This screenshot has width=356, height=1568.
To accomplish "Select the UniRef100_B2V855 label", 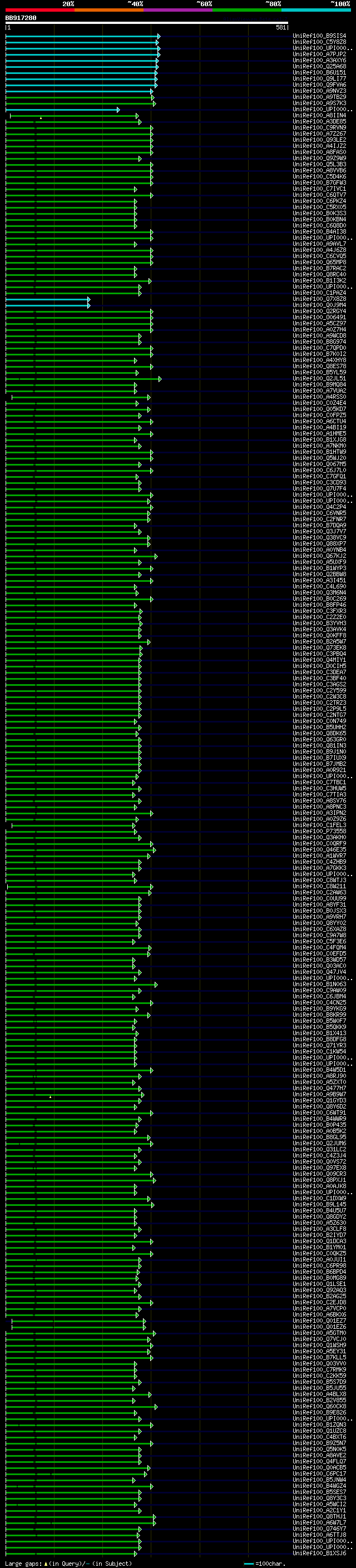I will [x=319, y=1401].
